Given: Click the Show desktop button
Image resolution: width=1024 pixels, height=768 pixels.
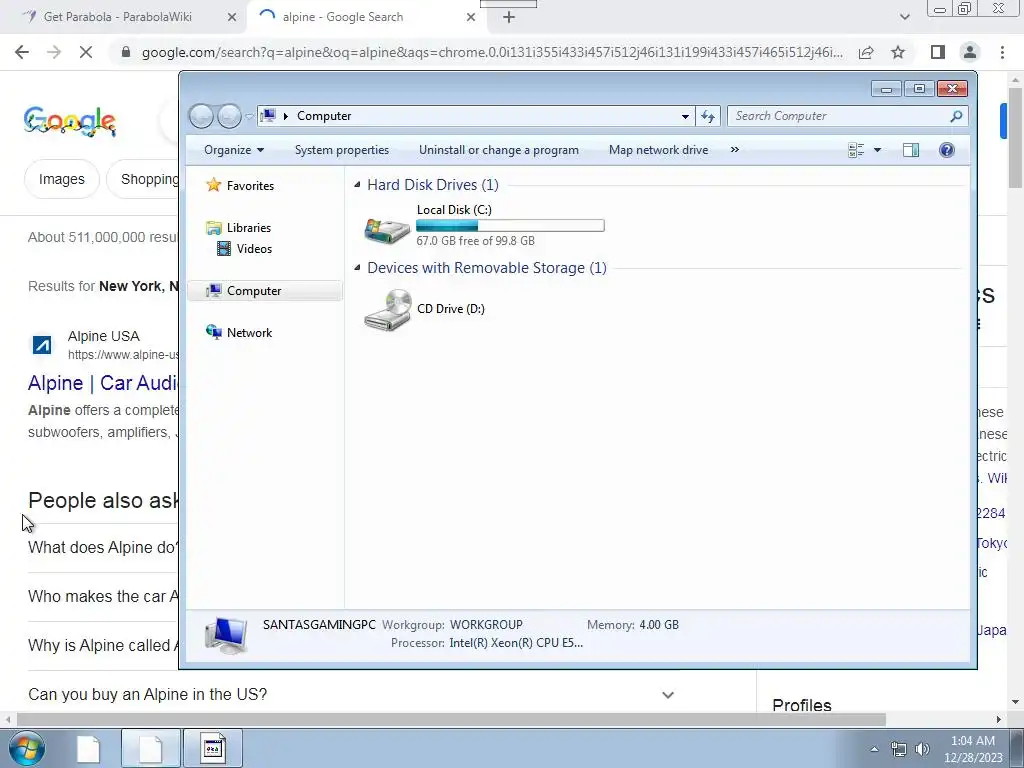Looking at the screenshot, I should click(1017, 748).
